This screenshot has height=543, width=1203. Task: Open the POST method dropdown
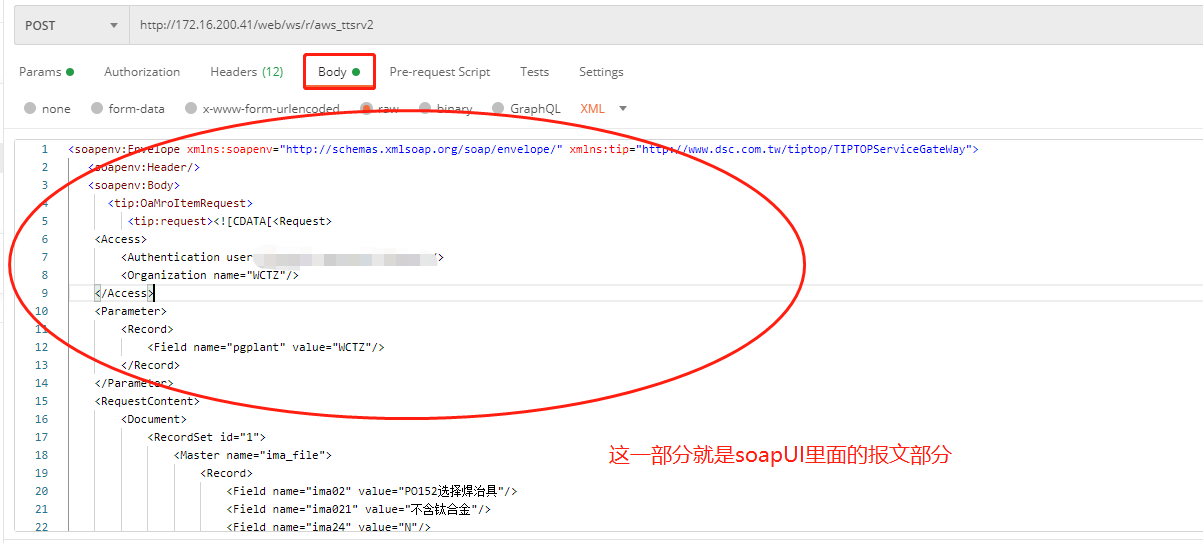click(x=71, y=25)
